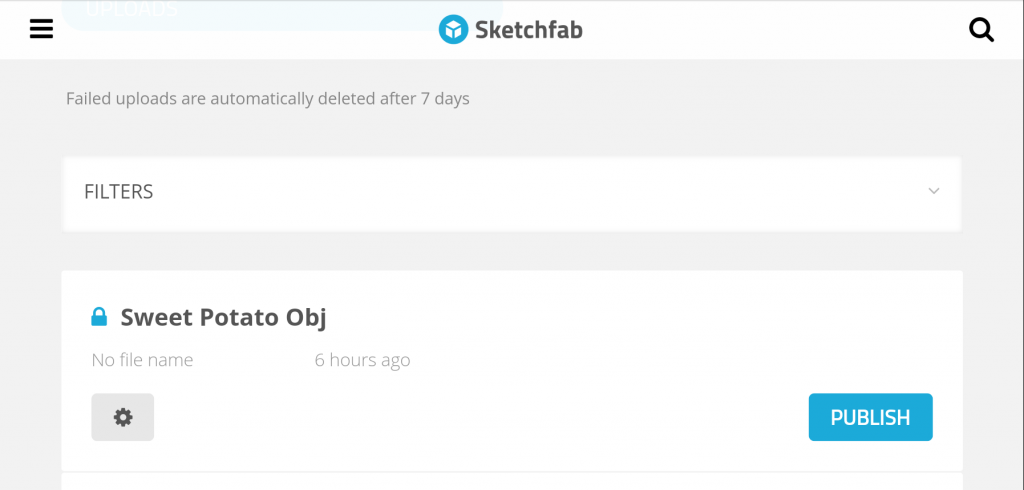The height and width of the screenshot is (490, 1024).
Task: Select the "No file name" text
Action: point(142,360)
